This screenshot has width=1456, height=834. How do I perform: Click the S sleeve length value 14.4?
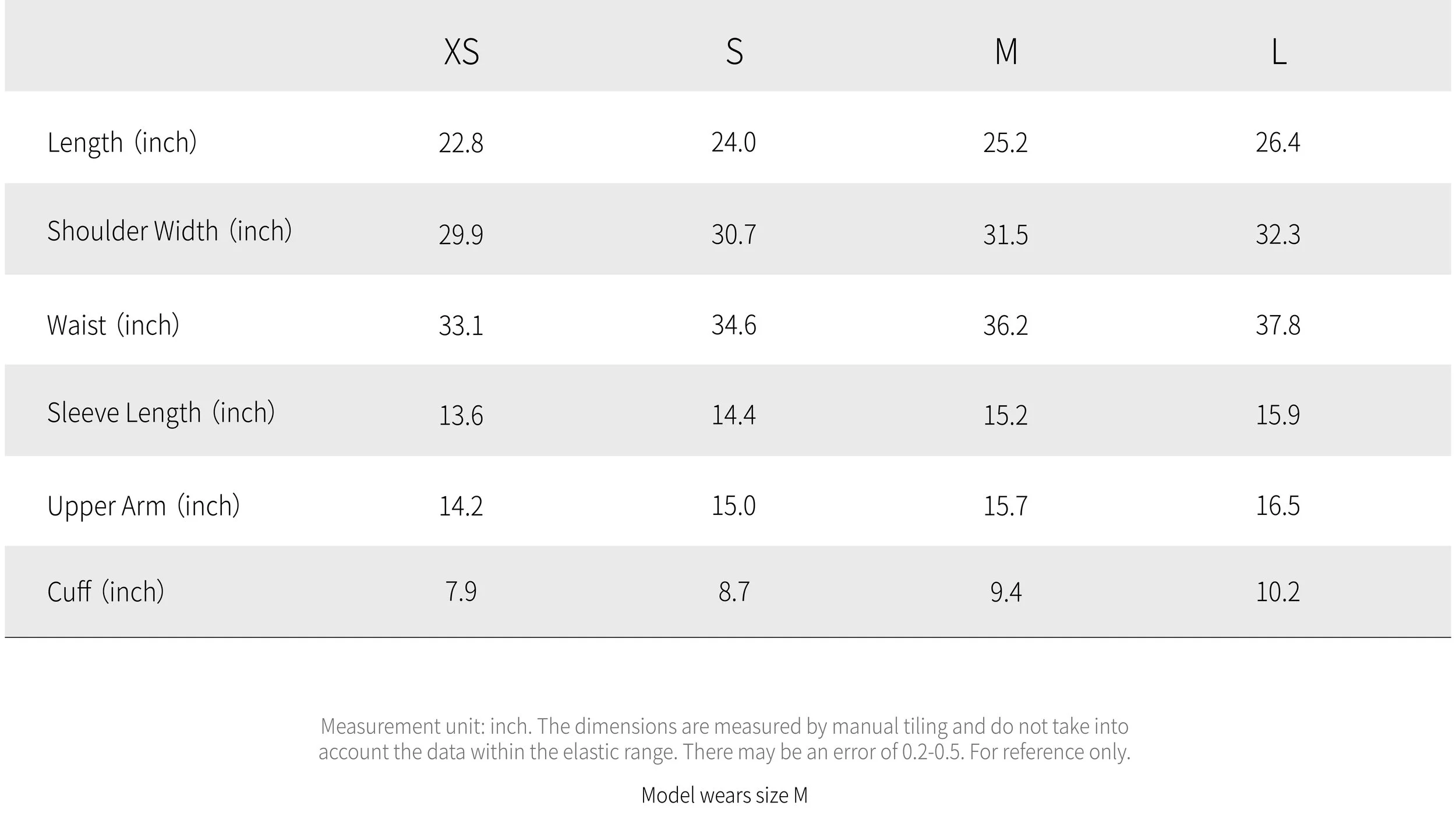[733, 415]
